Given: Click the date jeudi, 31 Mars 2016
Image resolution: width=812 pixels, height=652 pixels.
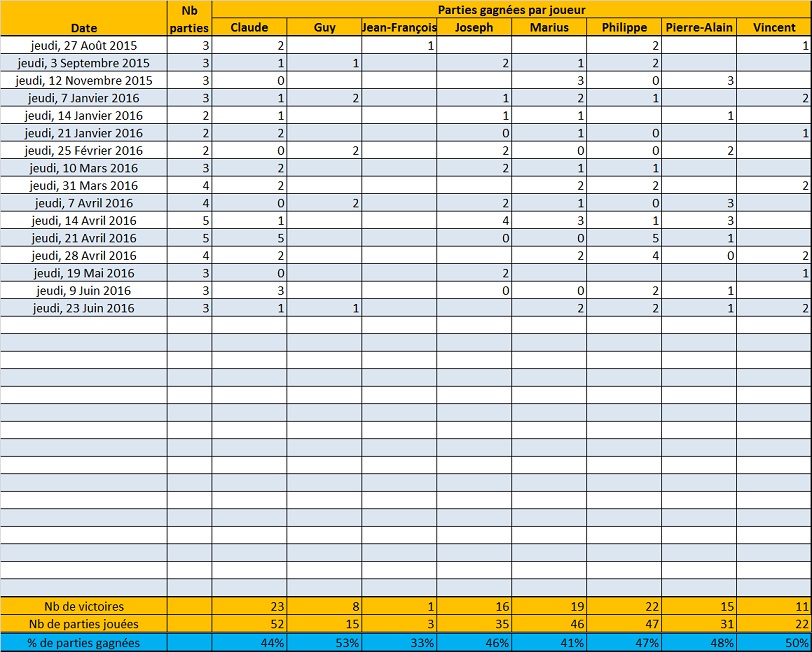Looking at the screenshot, I should (83, 186).
